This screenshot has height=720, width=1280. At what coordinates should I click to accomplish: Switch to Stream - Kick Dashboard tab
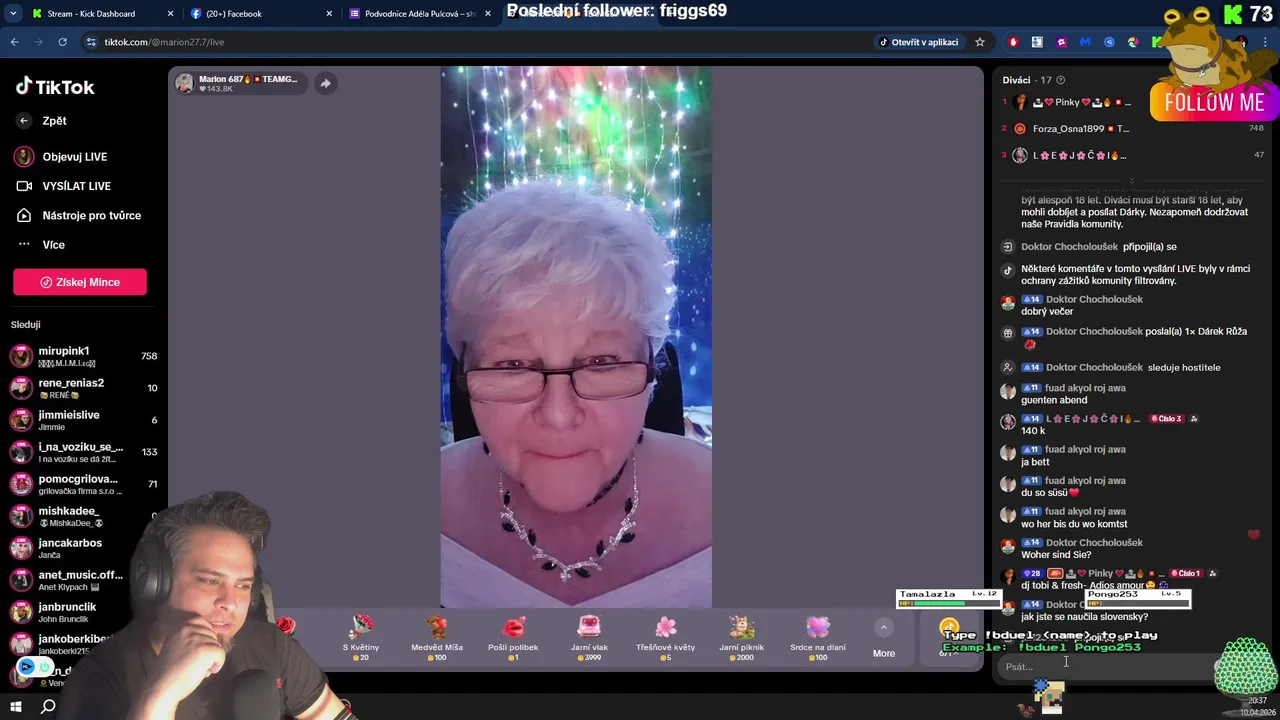[x=91, y=14]
